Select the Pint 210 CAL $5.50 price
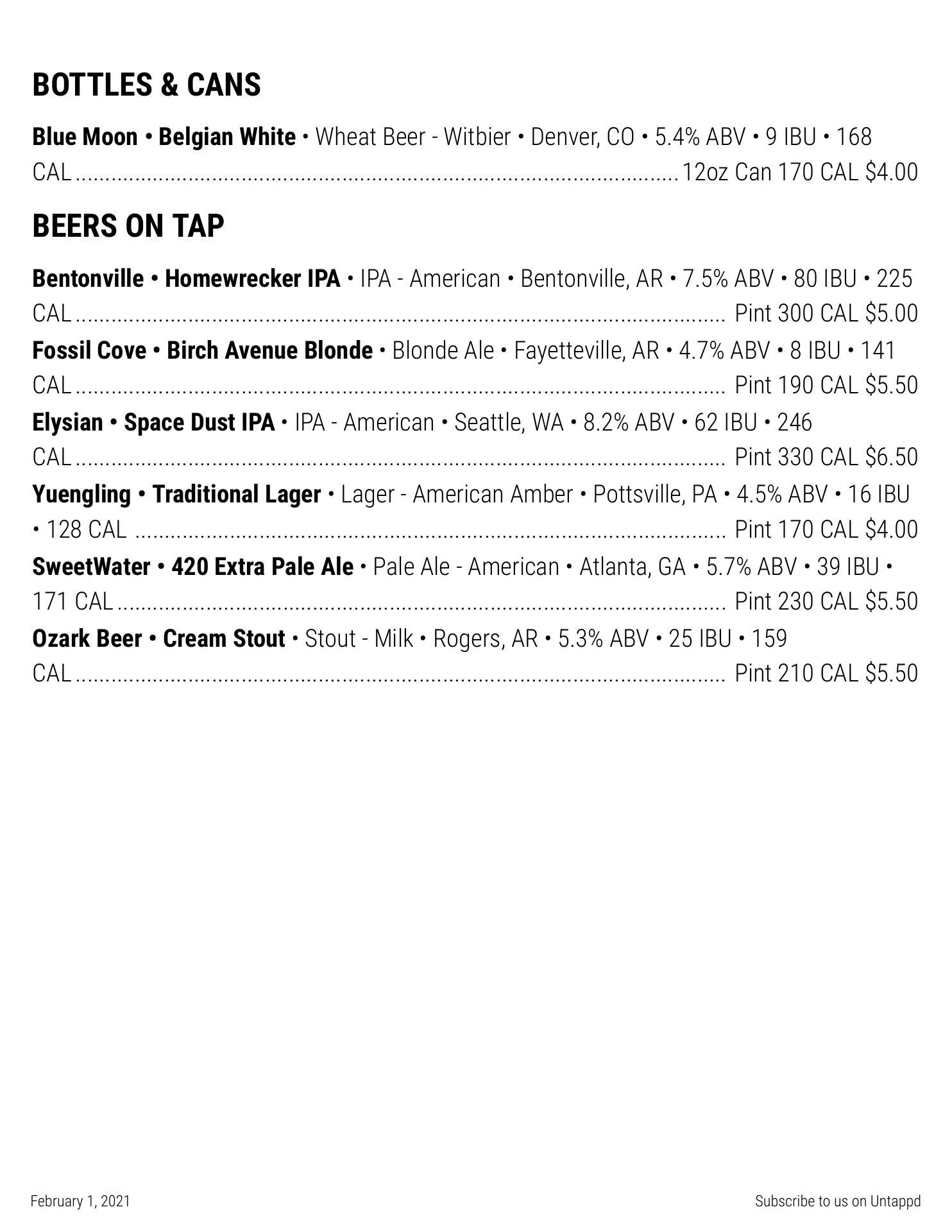This screenshot has height=1232, width=952. (x=826, y=674)
